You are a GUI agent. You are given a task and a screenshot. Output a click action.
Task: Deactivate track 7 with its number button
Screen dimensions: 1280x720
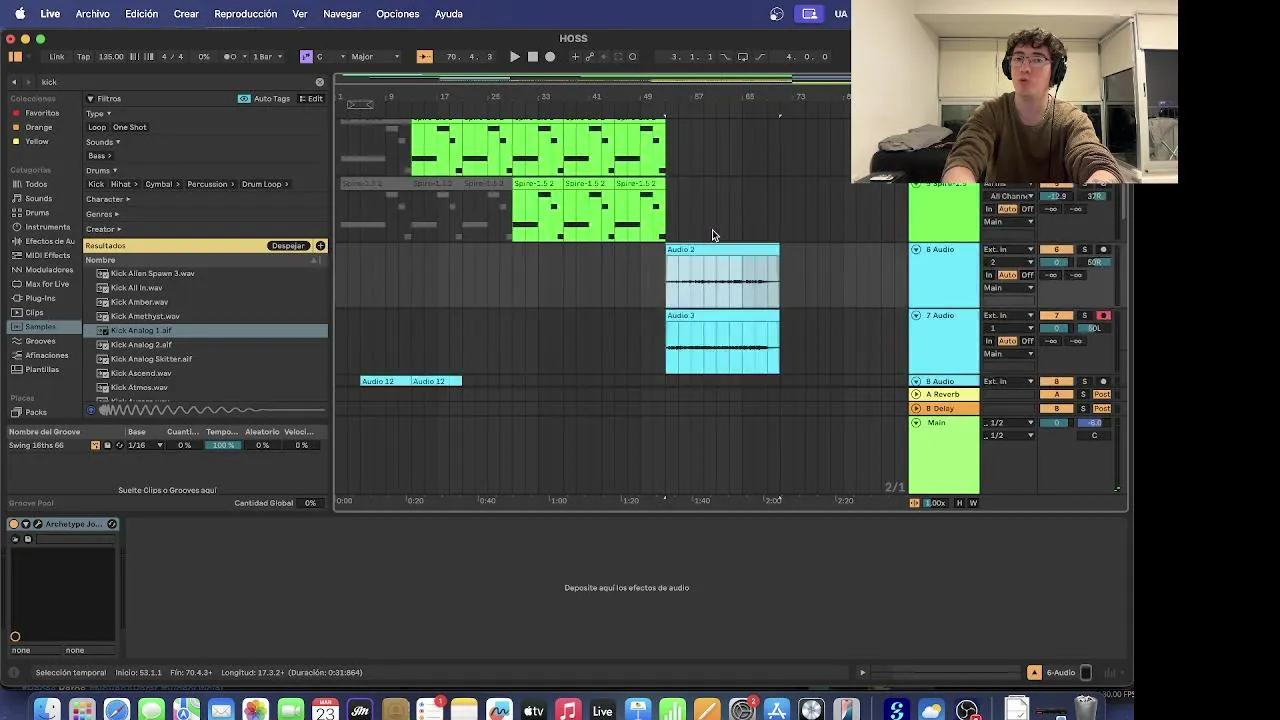click(x=1057, y=316)
